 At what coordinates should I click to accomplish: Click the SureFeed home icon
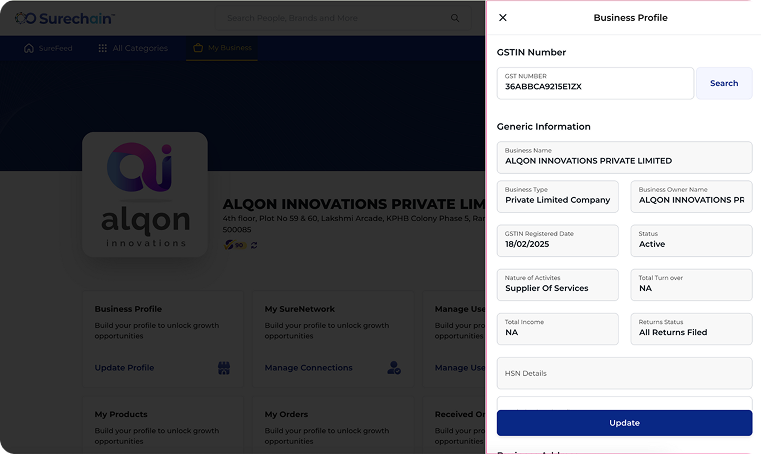pos(29,48)
